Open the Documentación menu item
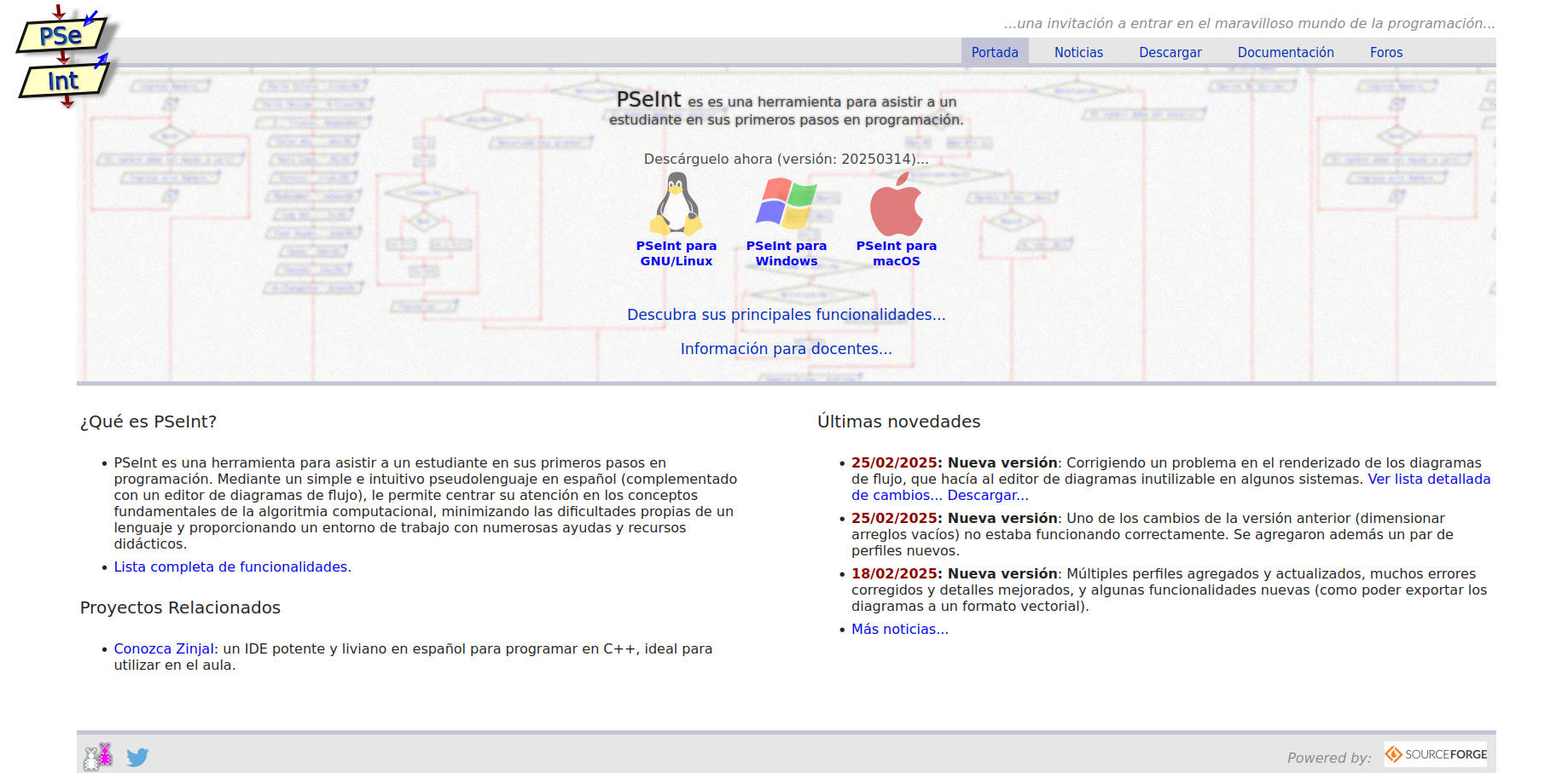 pos(1285,52)
